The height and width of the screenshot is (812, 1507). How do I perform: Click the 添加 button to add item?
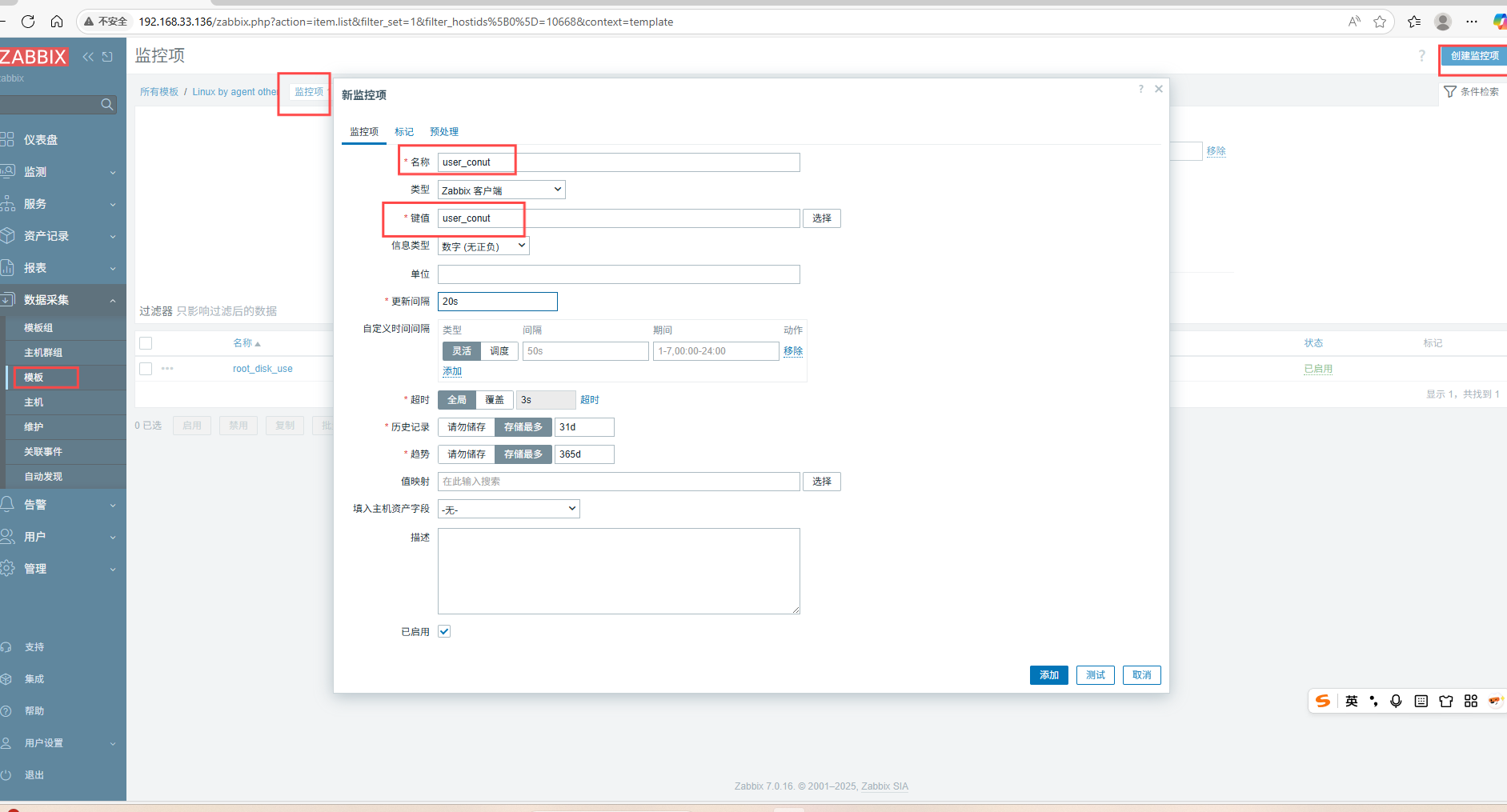[1049, 675]
